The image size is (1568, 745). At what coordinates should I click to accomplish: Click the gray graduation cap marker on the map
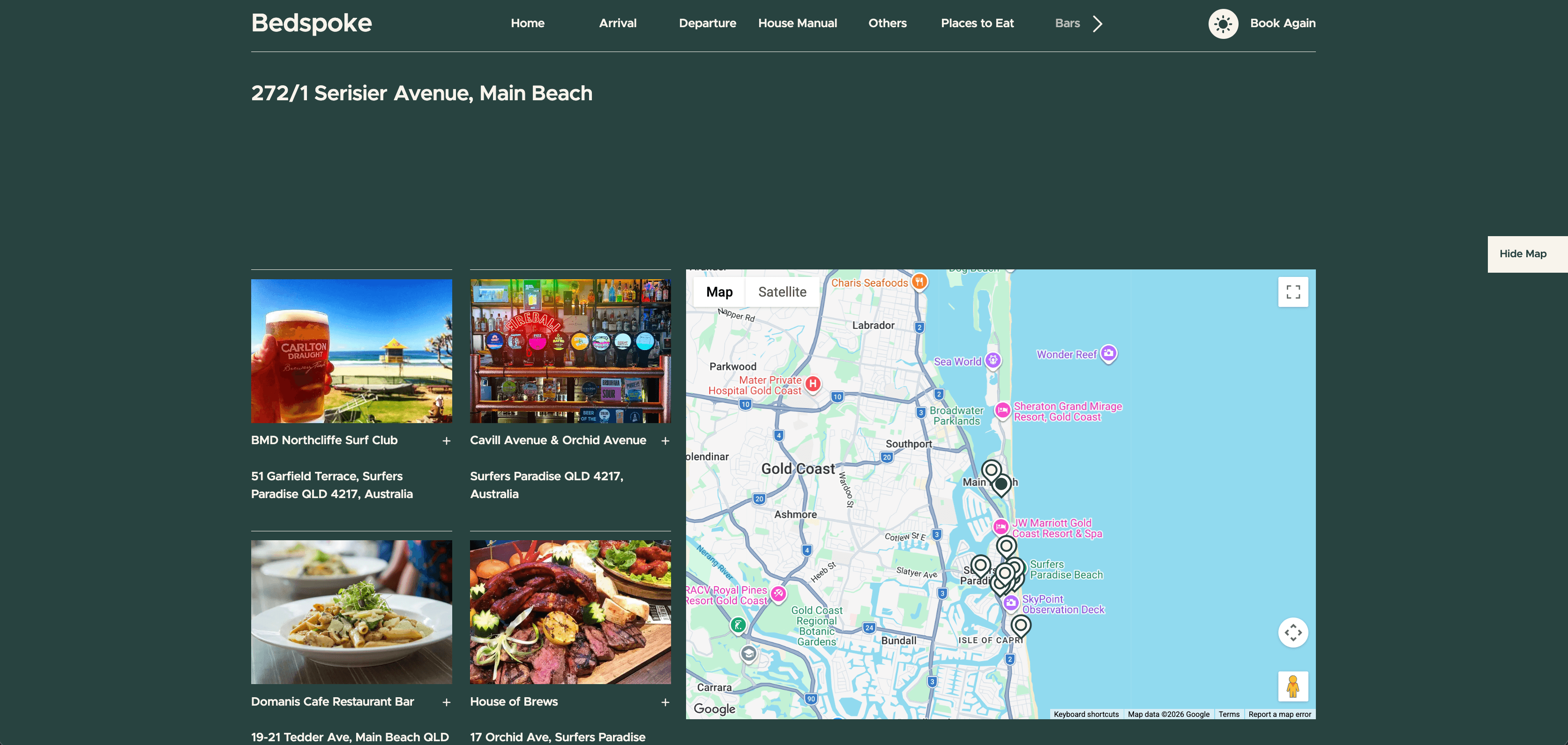point(749,654)
